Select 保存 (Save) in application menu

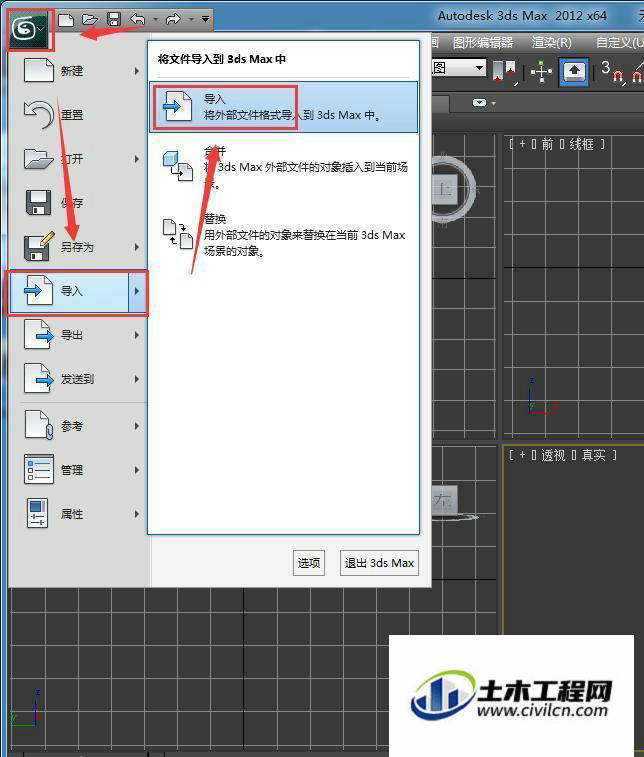[x=77, y=203]
